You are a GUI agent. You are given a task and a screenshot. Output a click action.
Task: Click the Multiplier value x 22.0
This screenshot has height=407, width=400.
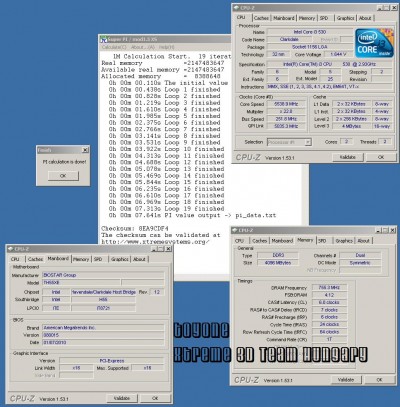coord(286,111)
